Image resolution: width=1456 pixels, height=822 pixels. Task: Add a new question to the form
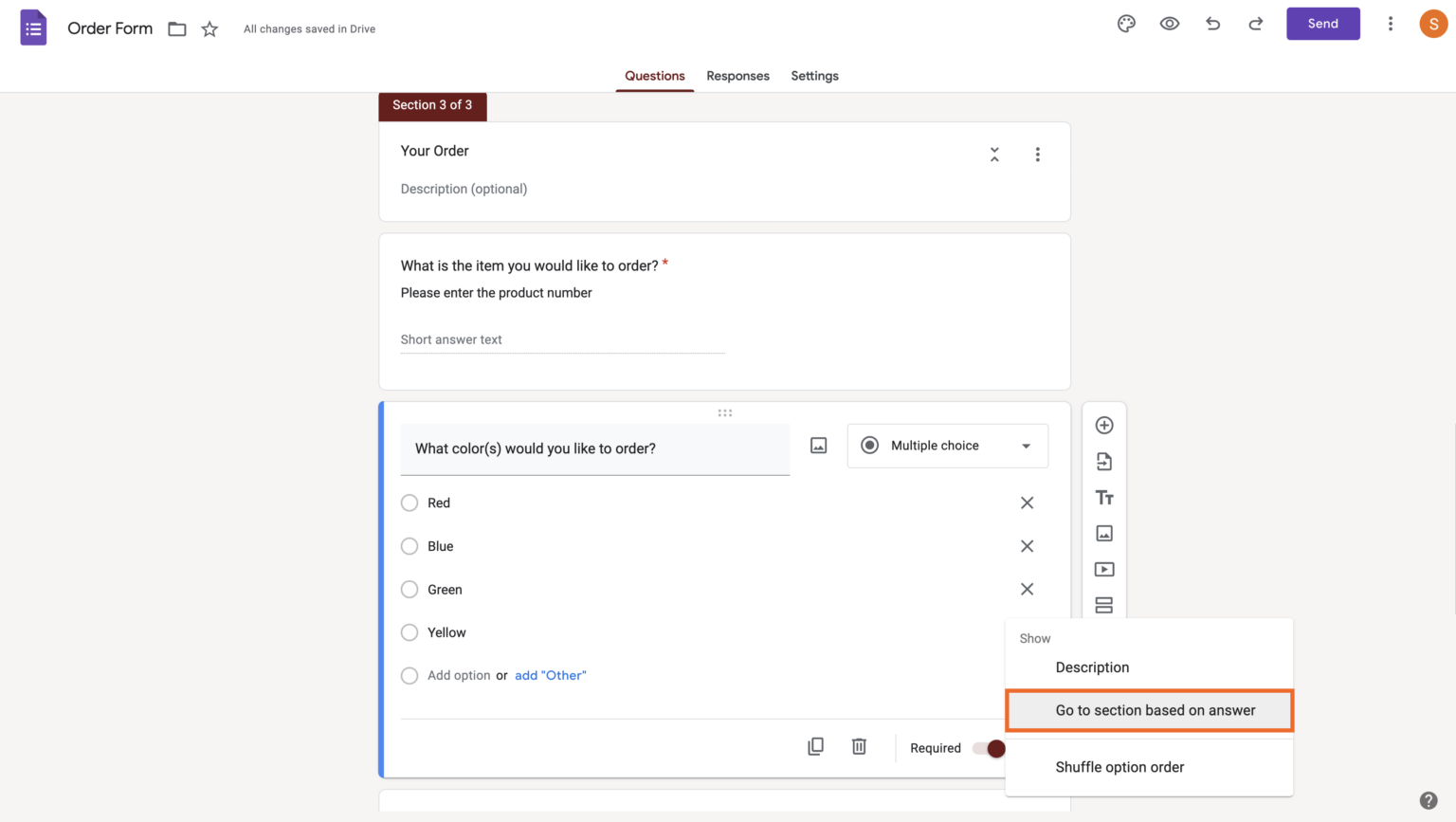pyautogui.click(x=1103, y=425)
